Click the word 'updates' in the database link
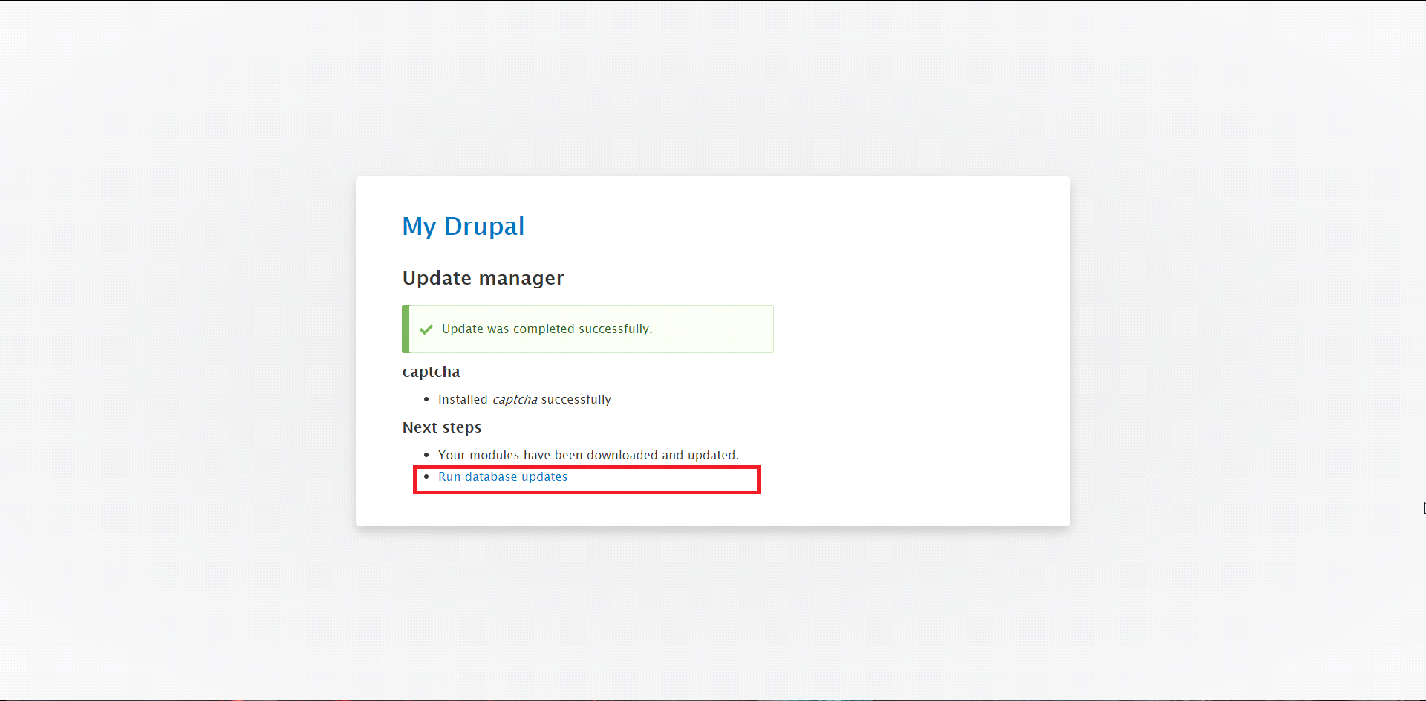Screen dimensions: 1426x701 point(545,477)
